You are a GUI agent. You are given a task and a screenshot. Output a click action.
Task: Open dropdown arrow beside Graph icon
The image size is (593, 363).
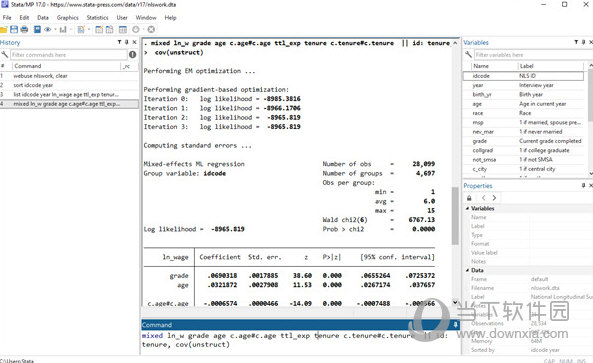pyautogui.click(x=71, y=29)
